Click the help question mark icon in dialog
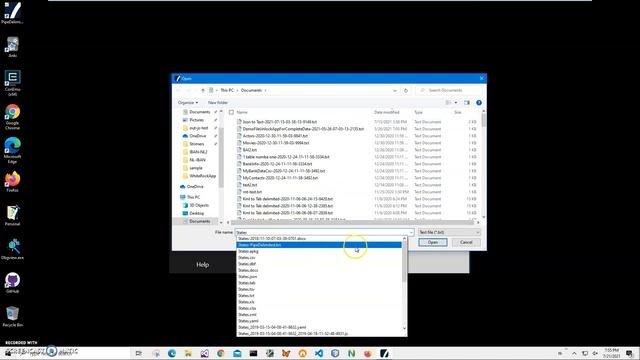Viewport: 640px width, 360px height. (479, 102)
